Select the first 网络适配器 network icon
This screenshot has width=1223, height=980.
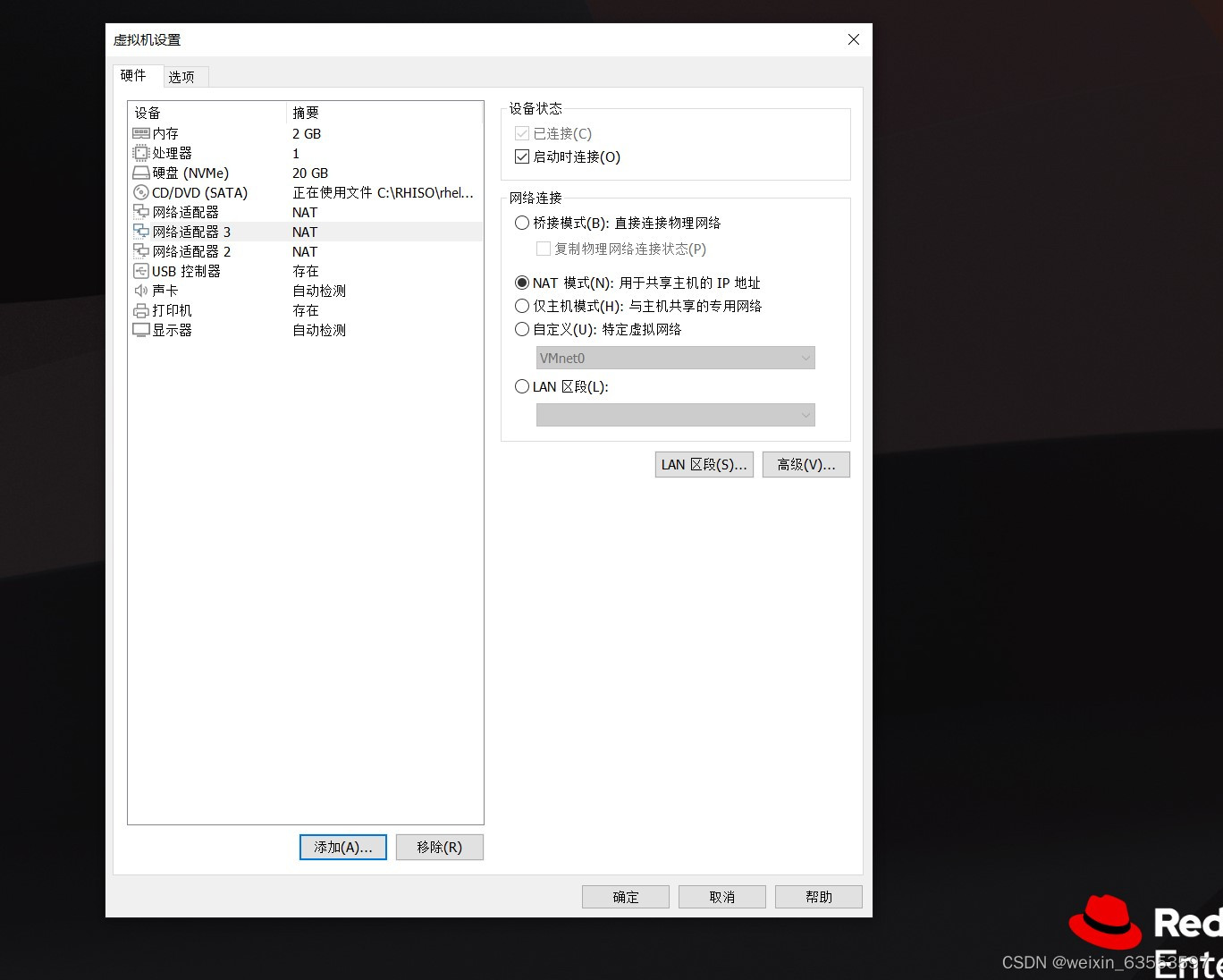coord(140,212)
